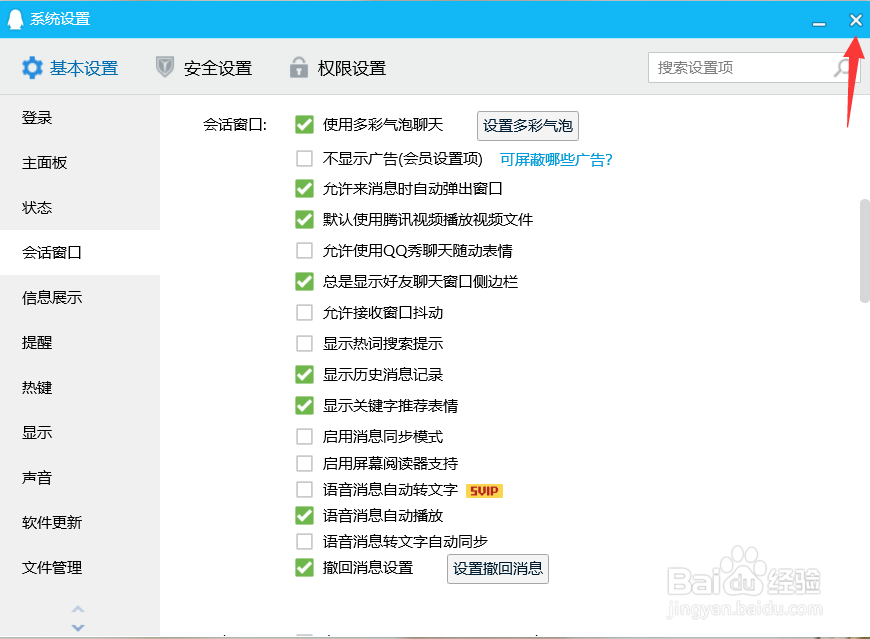This screenshot has height=639, width=870.
Task: Uncheck 允许来消息时自动弹出窗口 checkbox
Action: tap(304, 189)
